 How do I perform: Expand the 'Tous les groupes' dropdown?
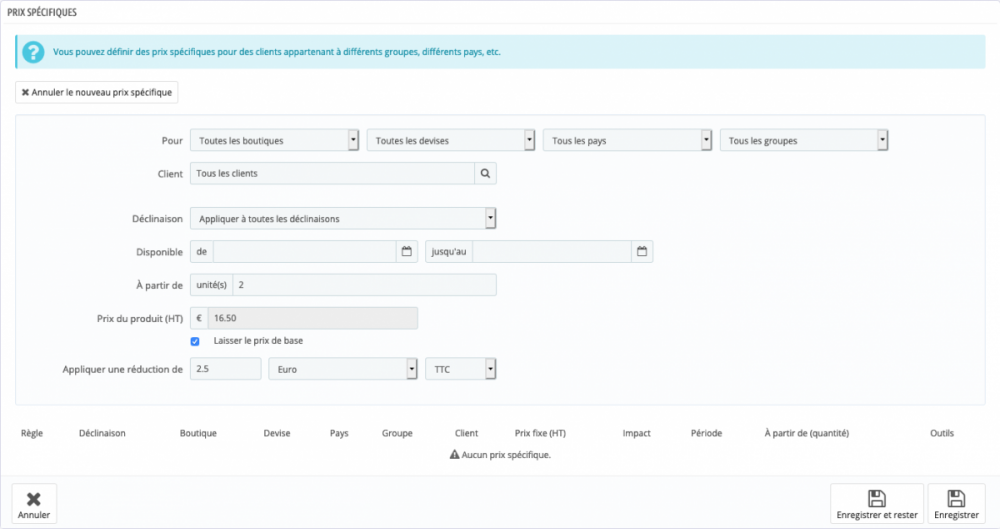(x=804, y=141)
